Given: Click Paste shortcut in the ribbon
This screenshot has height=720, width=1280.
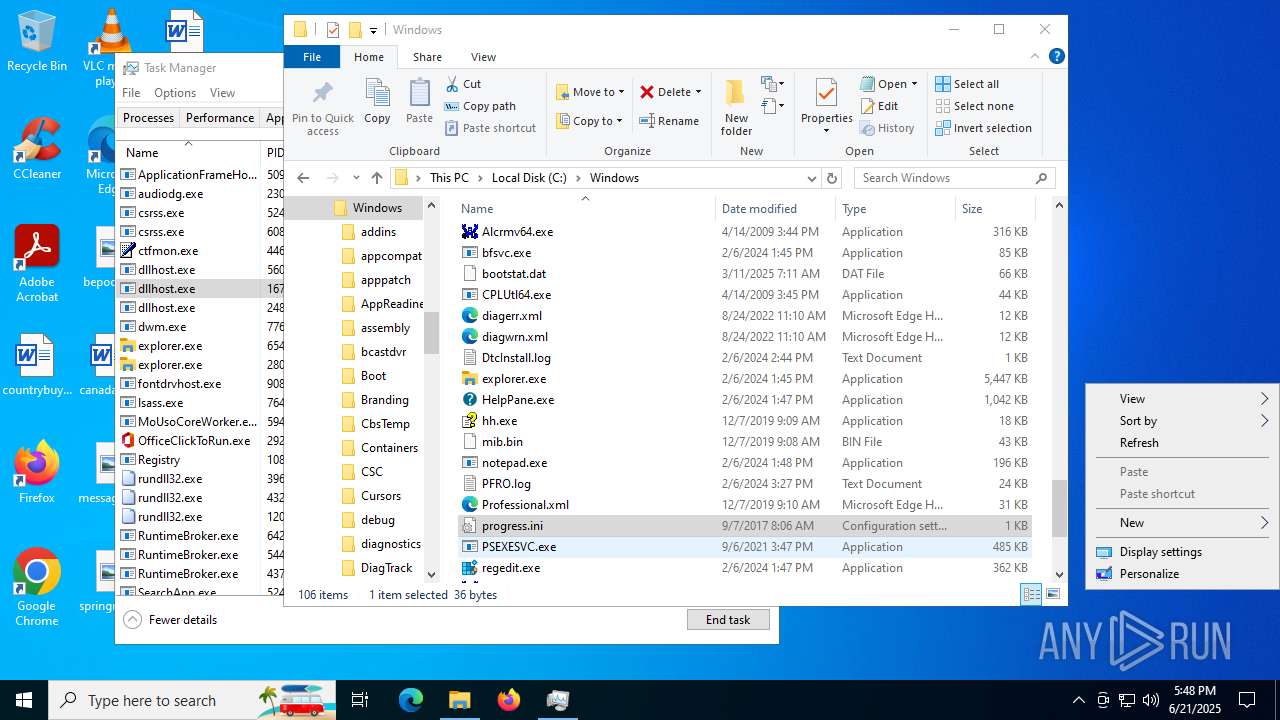Looking at the screenshot, I should [490, 128].
